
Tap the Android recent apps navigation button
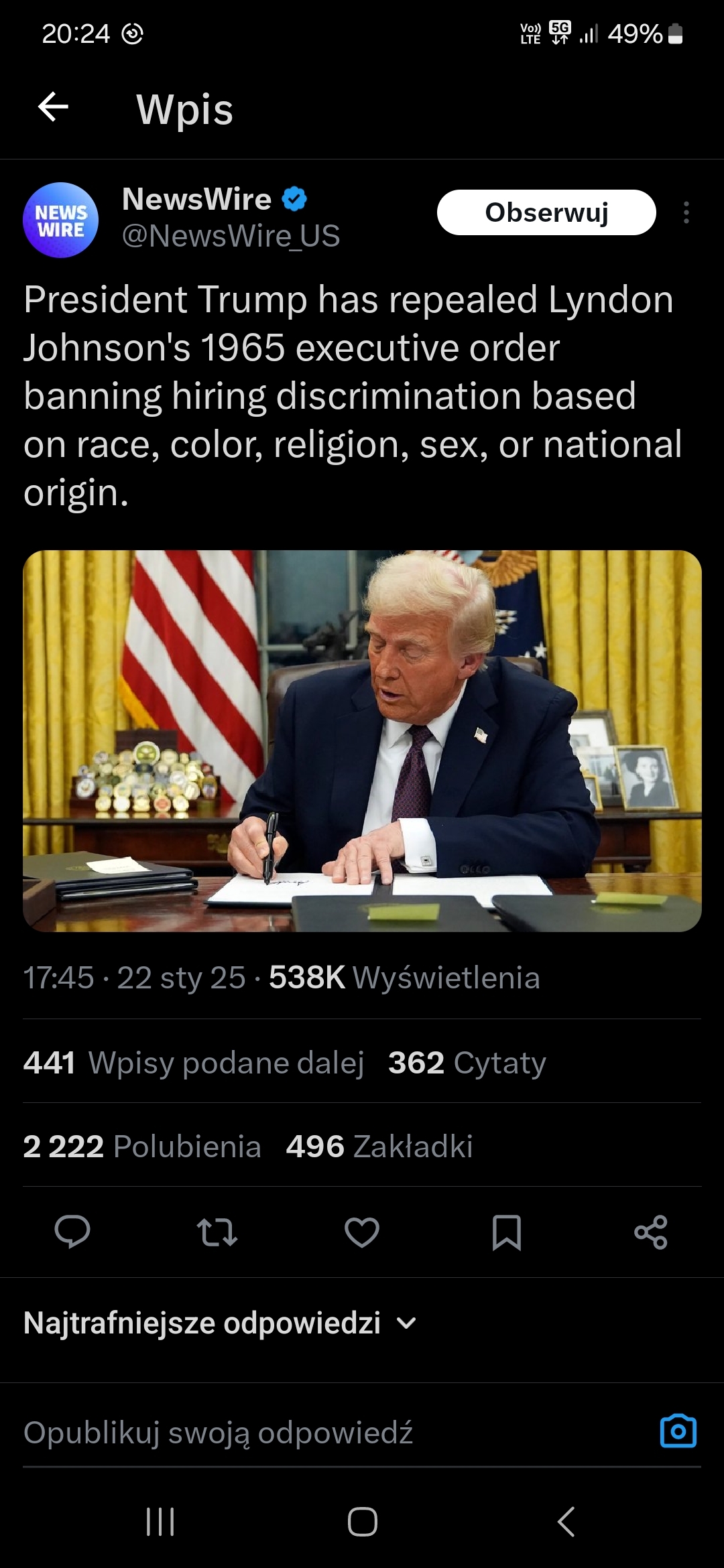click(160, 1521)
